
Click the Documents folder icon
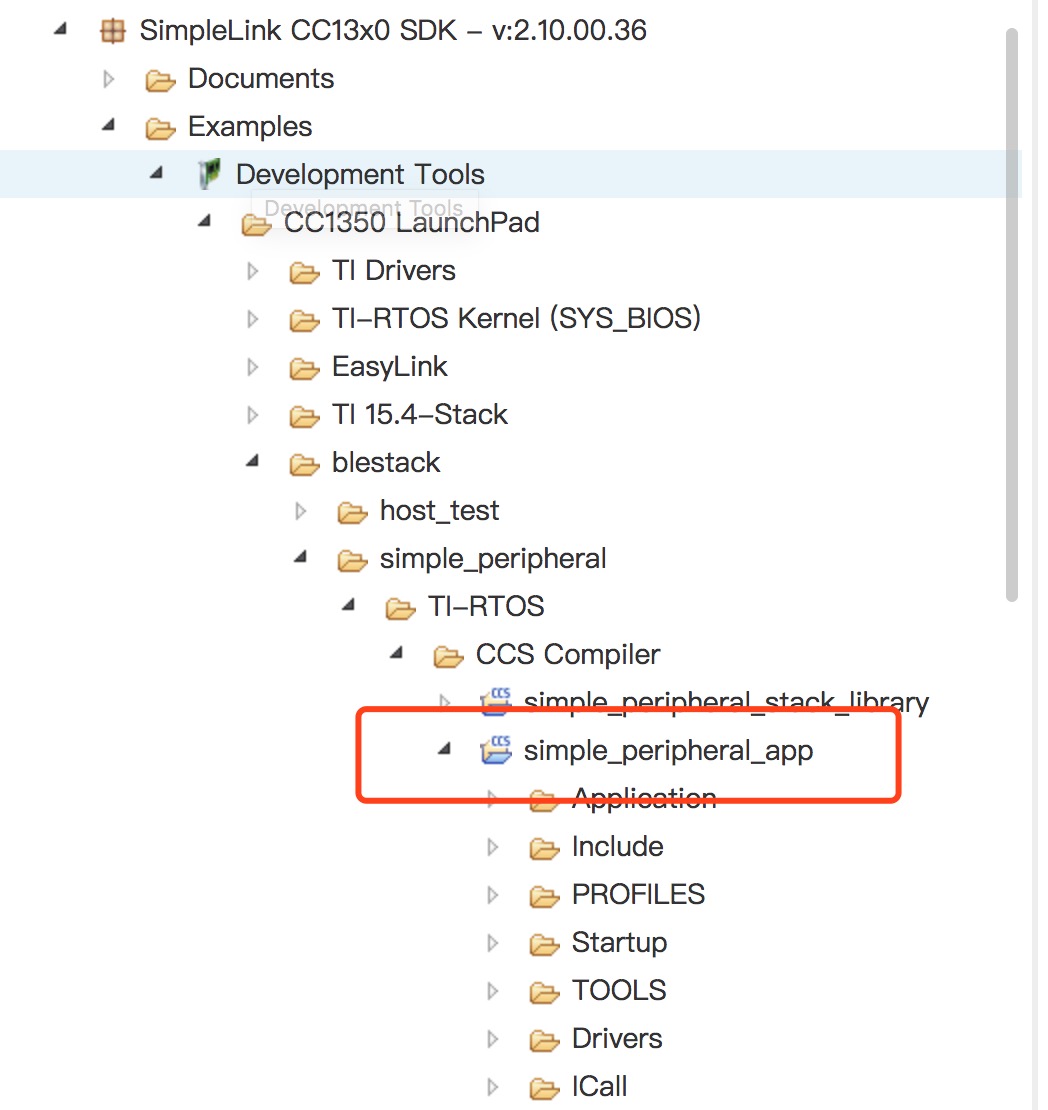[160, 80]
